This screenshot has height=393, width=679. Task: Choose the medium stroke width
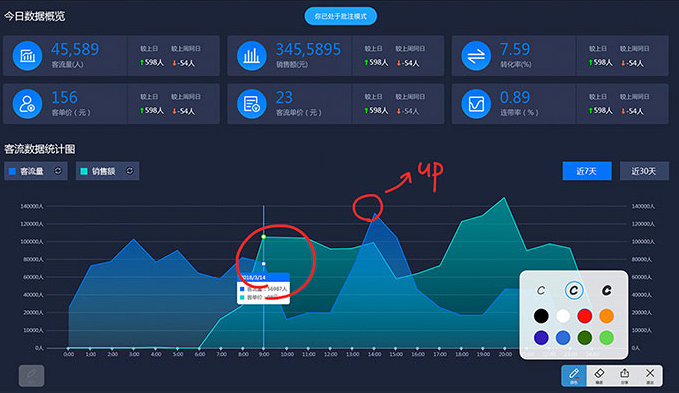pyautogui.click(x=574, y=290)
